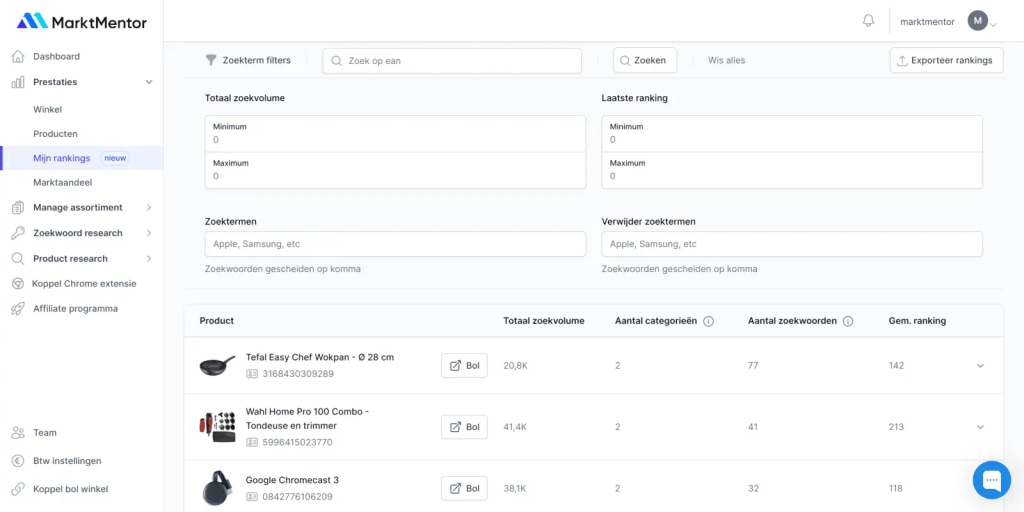The image size is (1024, 512).
Task: Click the MarktMentor logo
Action: coord(82,22)
